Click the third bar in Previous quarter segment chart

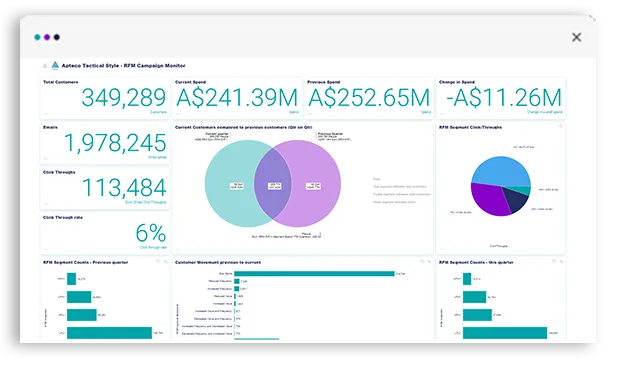(82, 315)
